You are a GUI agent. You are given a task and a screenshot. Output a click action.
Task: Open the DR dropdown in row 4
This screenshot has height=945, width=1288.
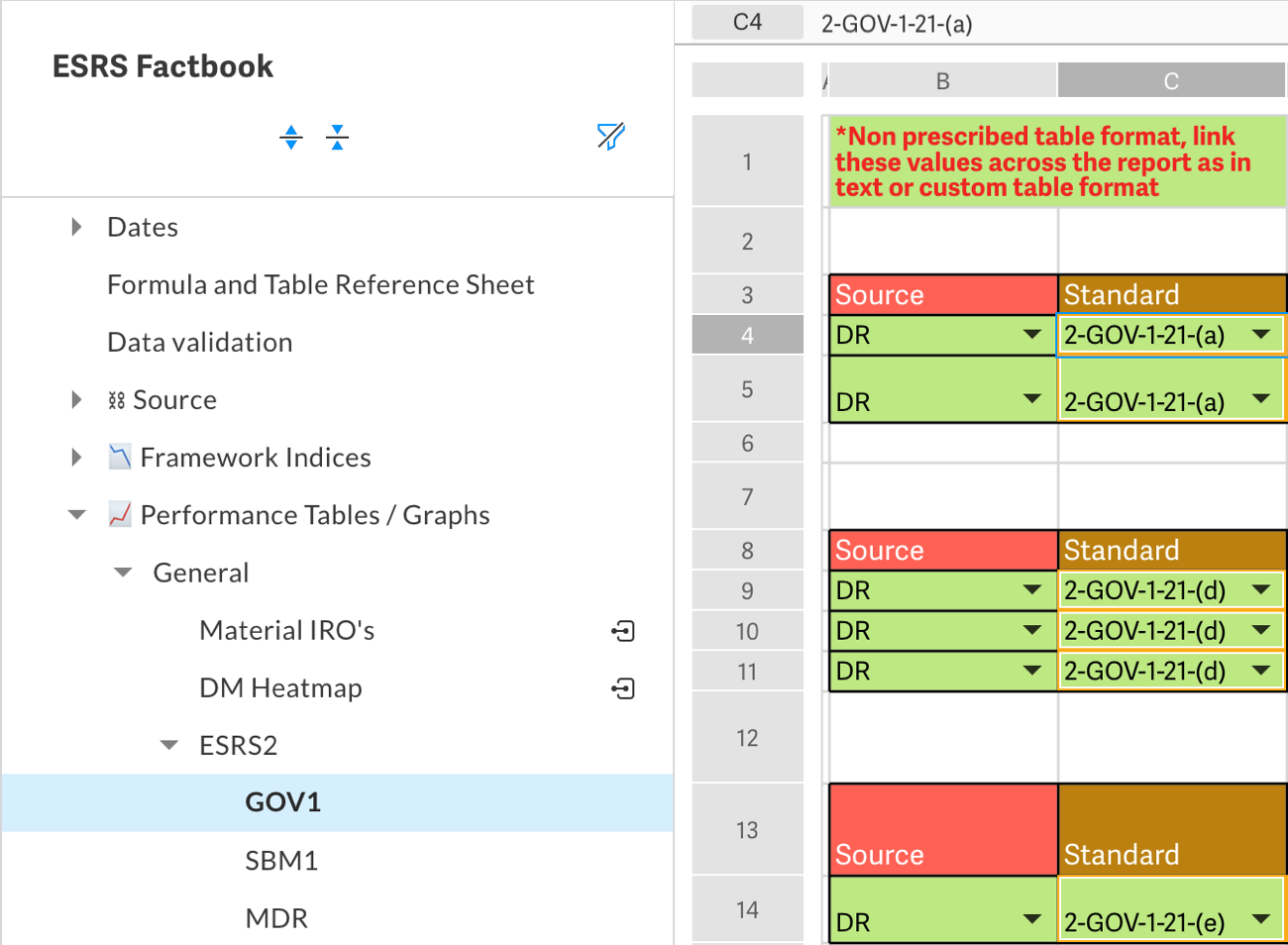pos(1032,335)
